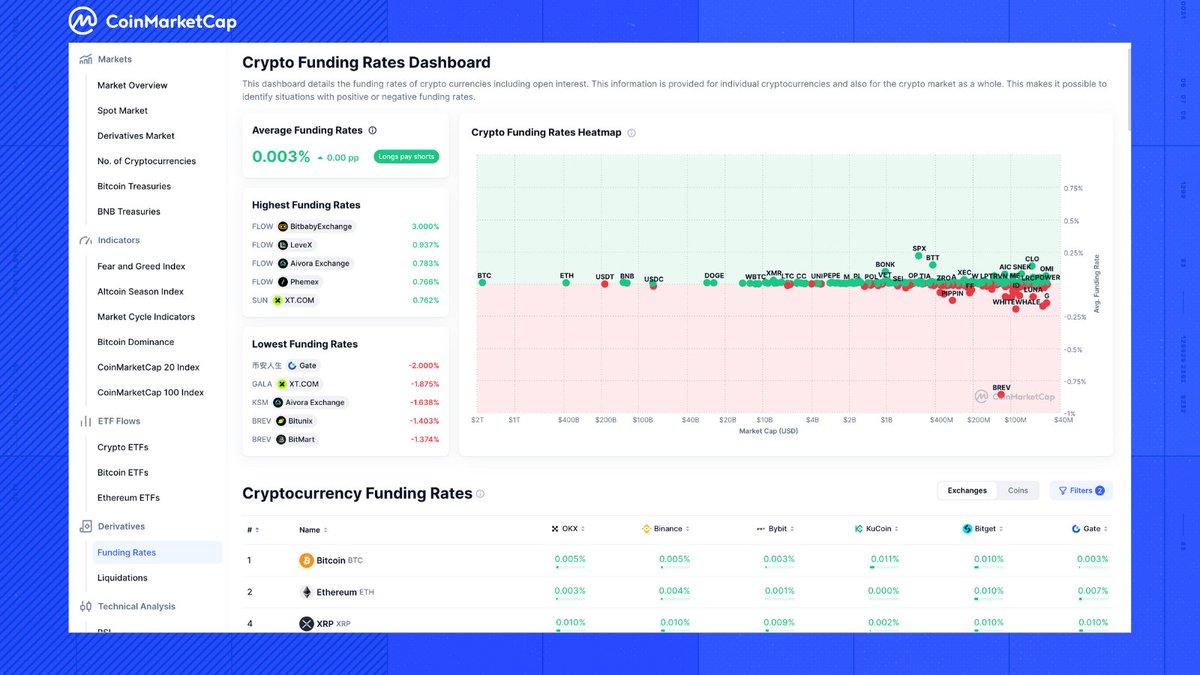Click the Technical Analysis icon in sidebar
Viewport: 1200px width, 675px height.
(x=86, y=606)
